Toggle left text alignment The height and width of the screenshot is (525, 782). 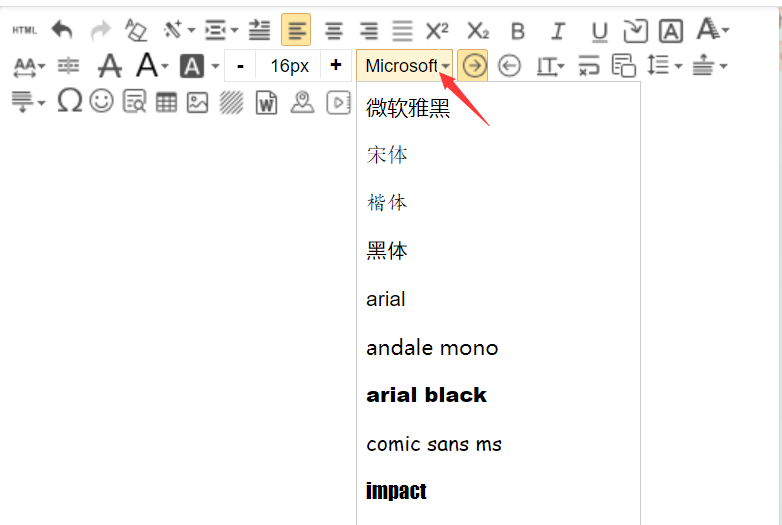[x=296, y=31]
